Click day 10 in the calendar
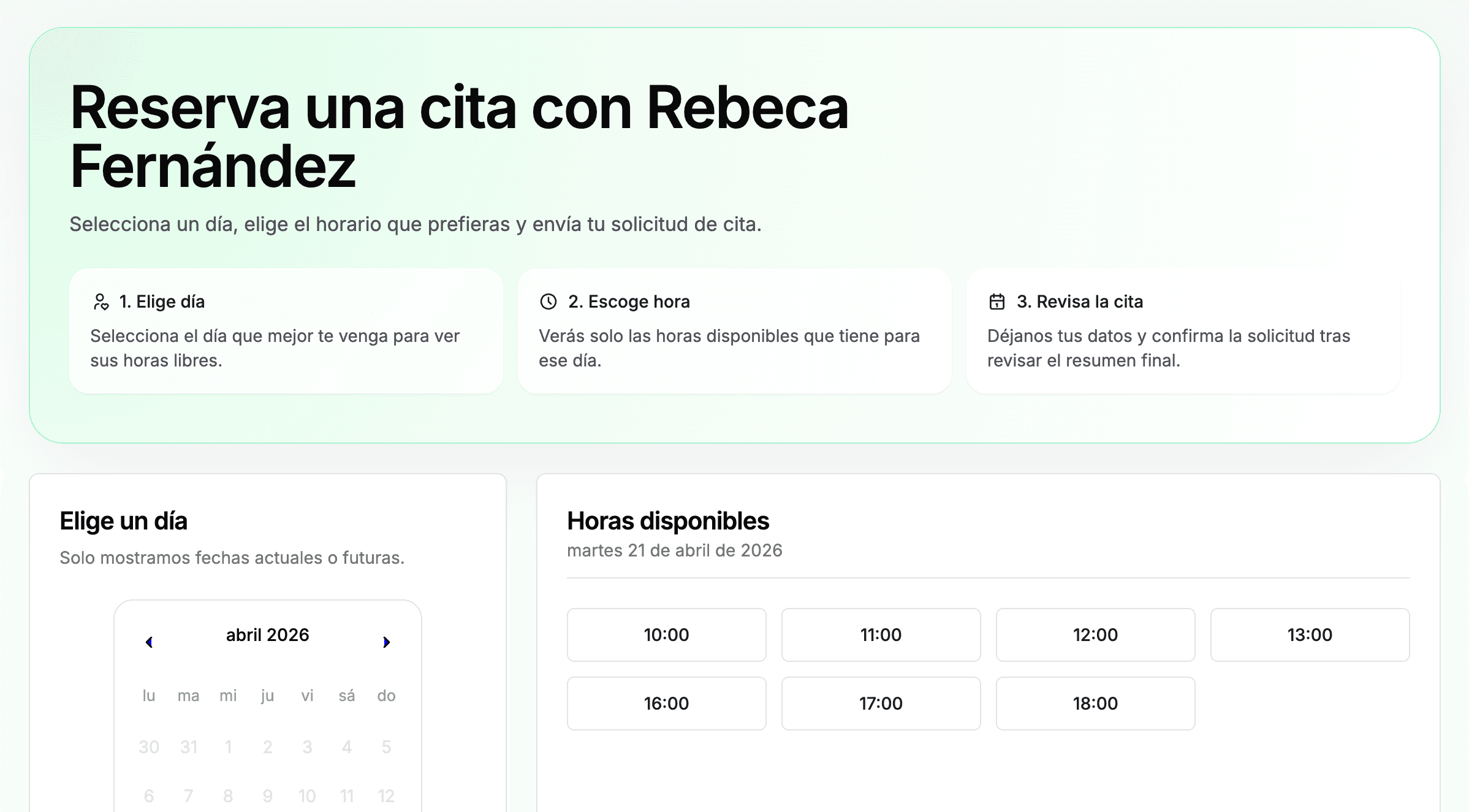This screenshot has height=812, width=1469. [x=307, y=796]
